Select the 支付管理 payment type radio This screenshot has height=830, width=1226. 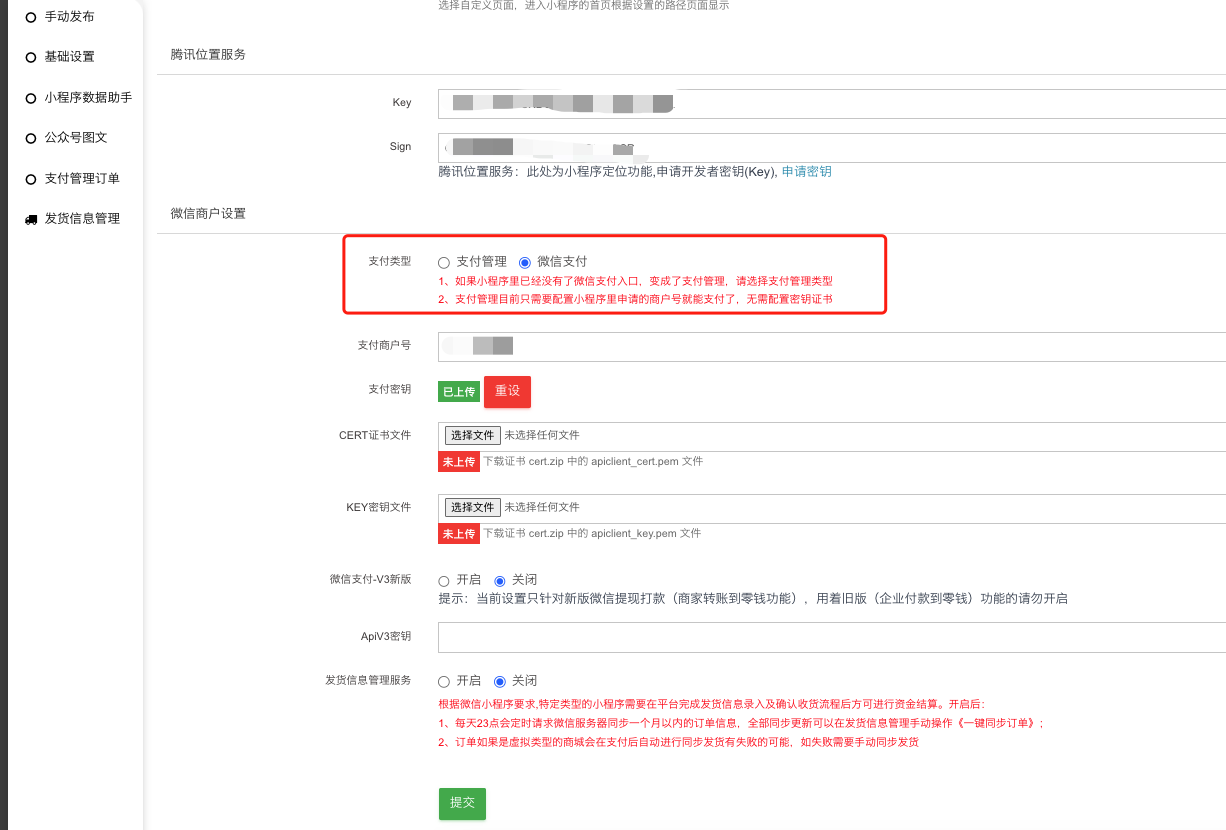coord(444,262)
